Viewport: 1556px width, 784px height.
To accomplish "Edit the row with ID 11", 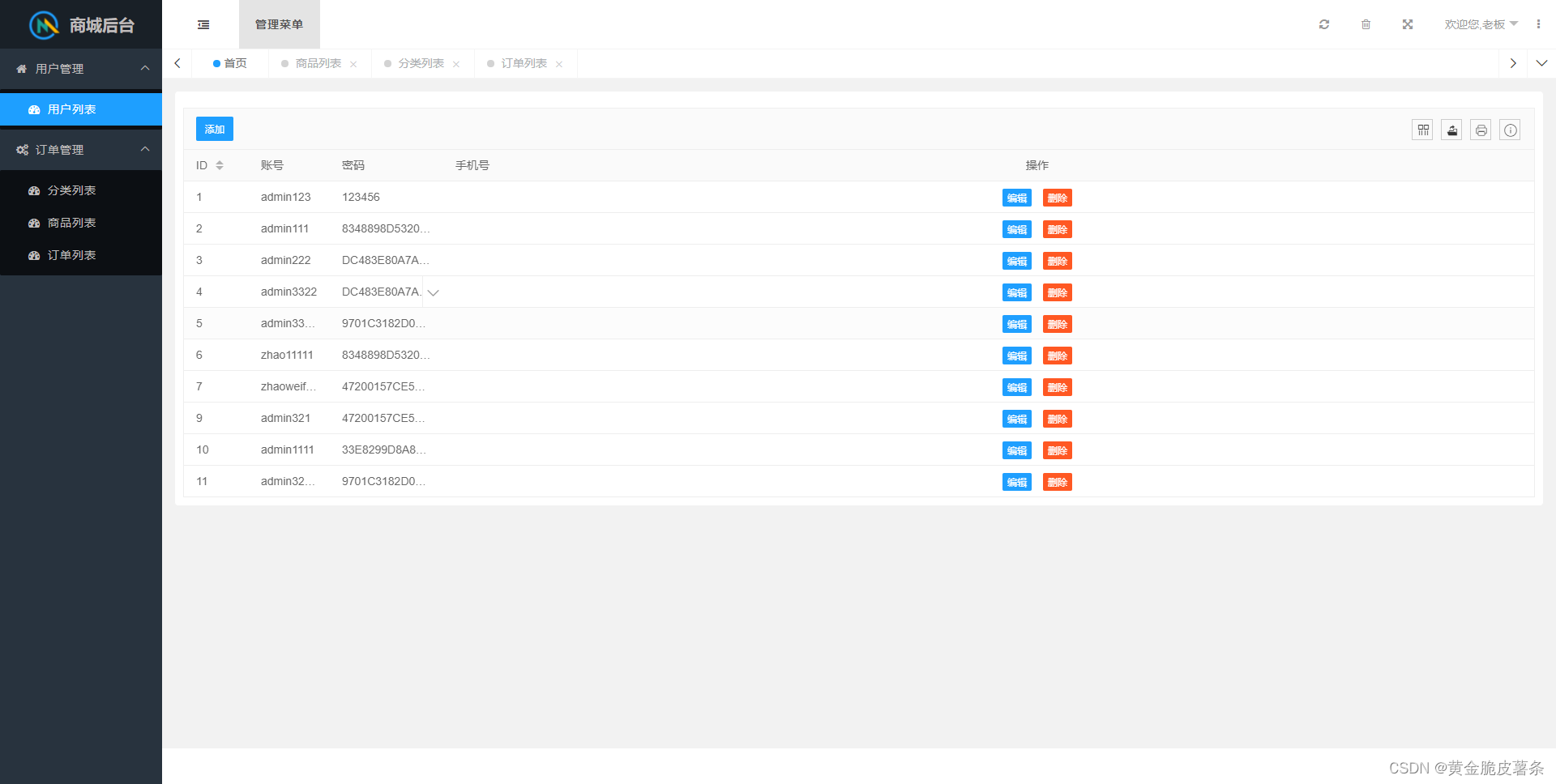I will pos(1017,482).
